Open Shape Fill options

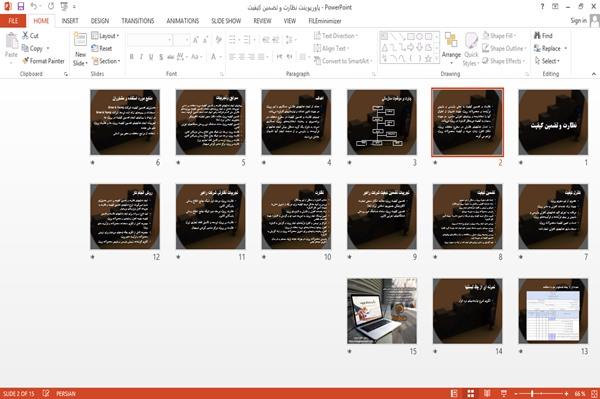pos(500,36)
